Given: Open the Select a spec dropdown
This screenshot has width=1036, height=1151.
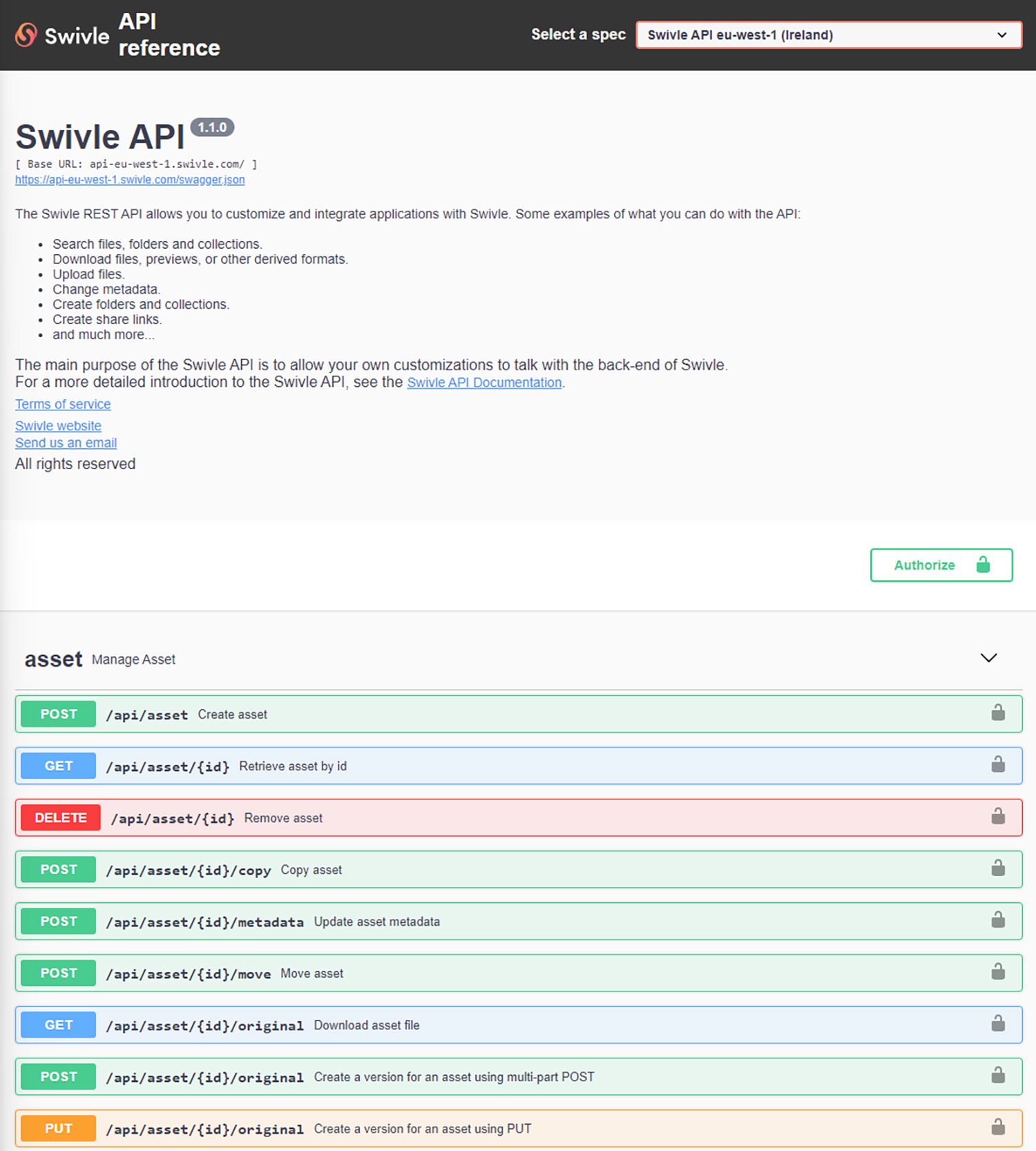Looking at the screenshot, I should [x=829, y=35].
